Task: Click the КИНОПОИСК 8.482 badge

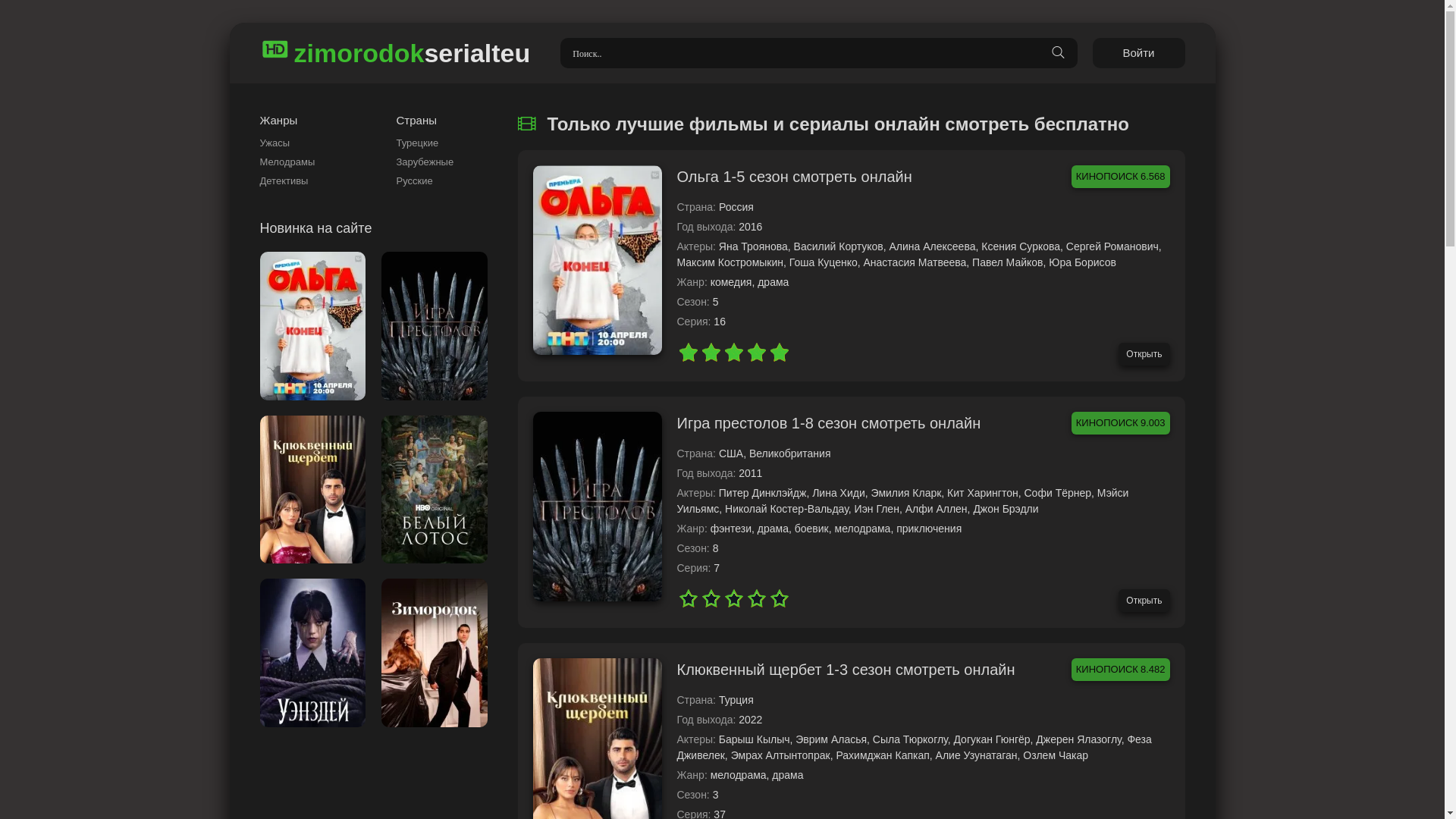Action: click(1120, 670)
